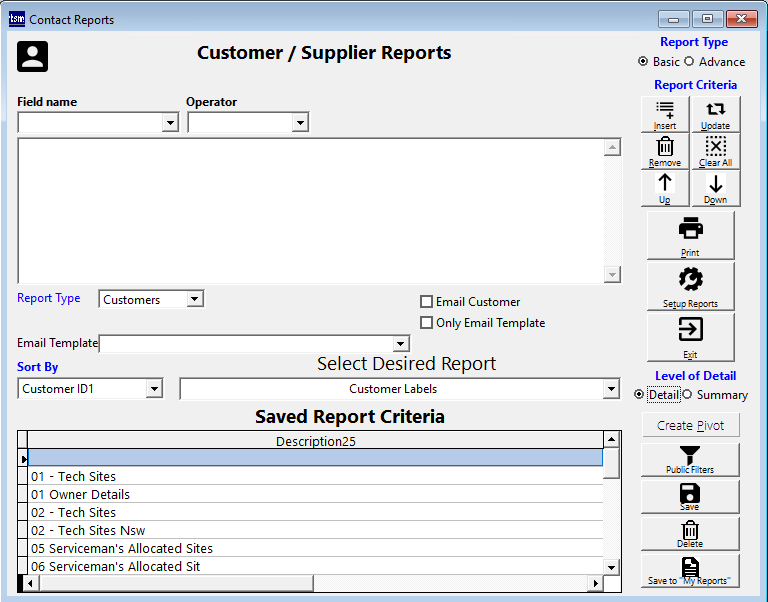768x602 pixels.
Task: Choose Summary level of detail
Action: [687, 395]
